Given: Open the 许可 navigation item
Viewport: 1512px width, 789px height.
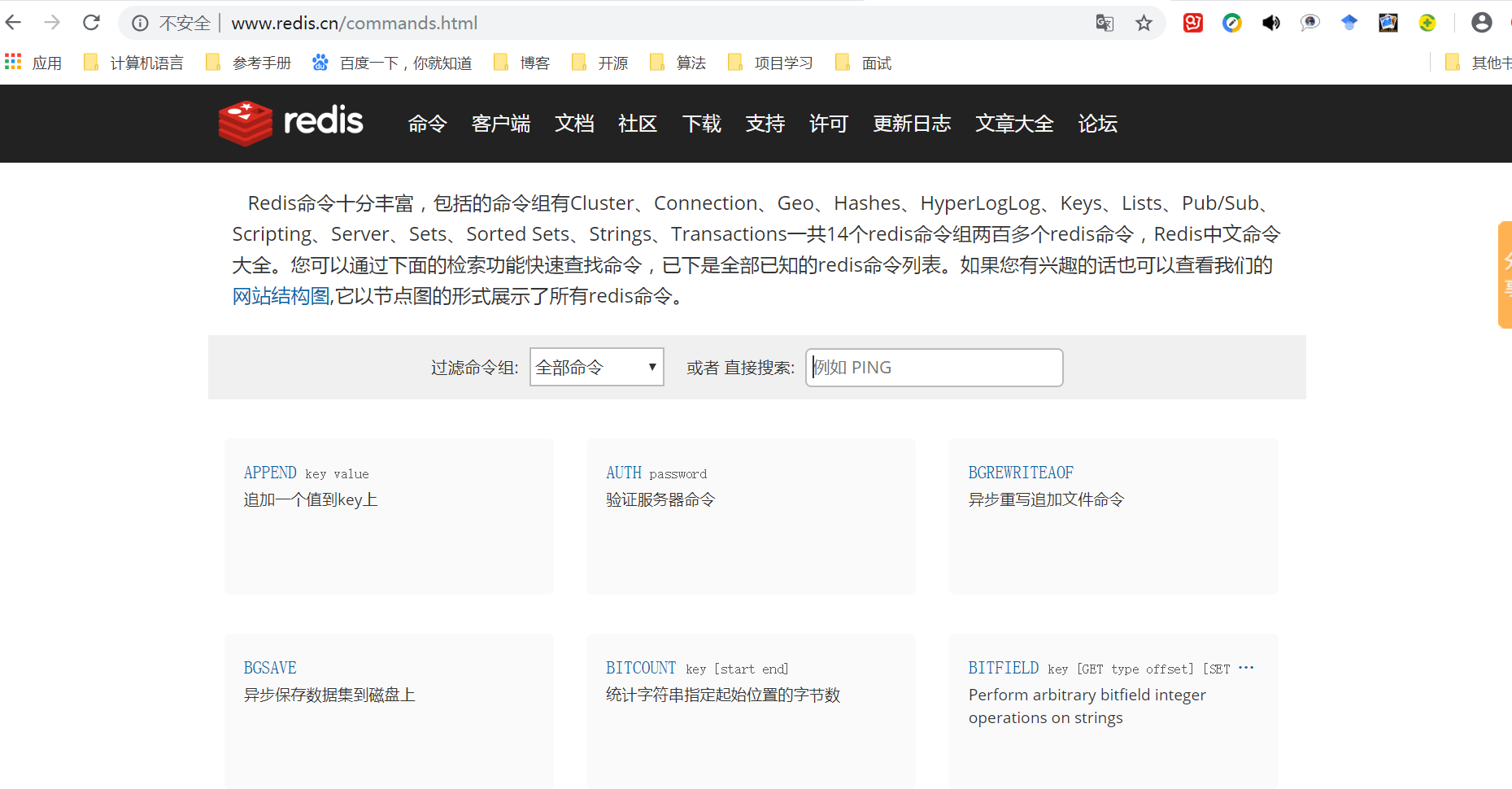Looking at the screenshot, I should point(829,124).
